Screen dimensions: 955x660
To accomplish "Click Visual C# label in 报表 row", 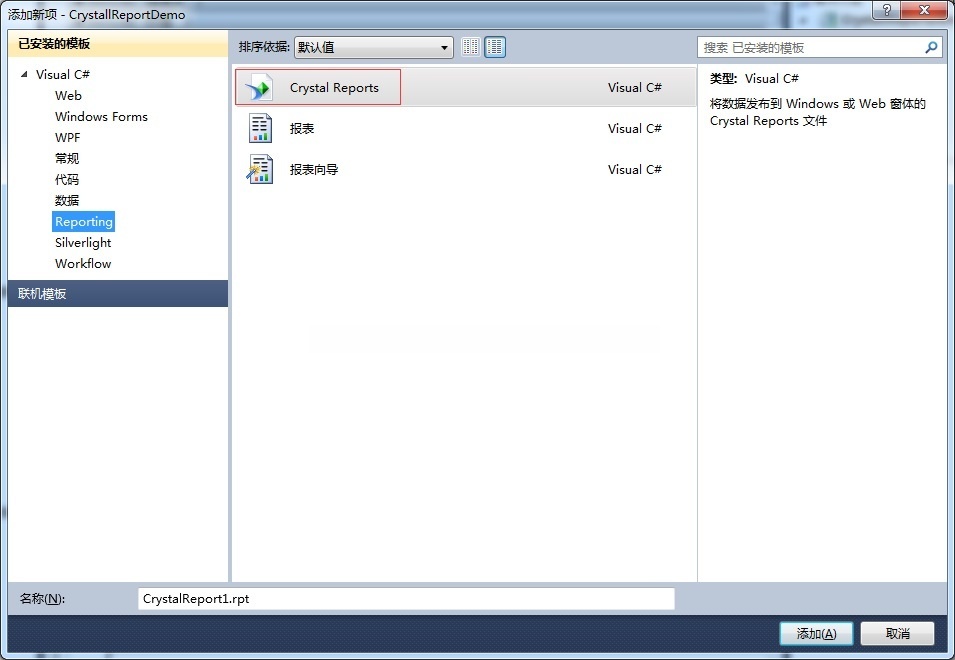I will (635, 128).
